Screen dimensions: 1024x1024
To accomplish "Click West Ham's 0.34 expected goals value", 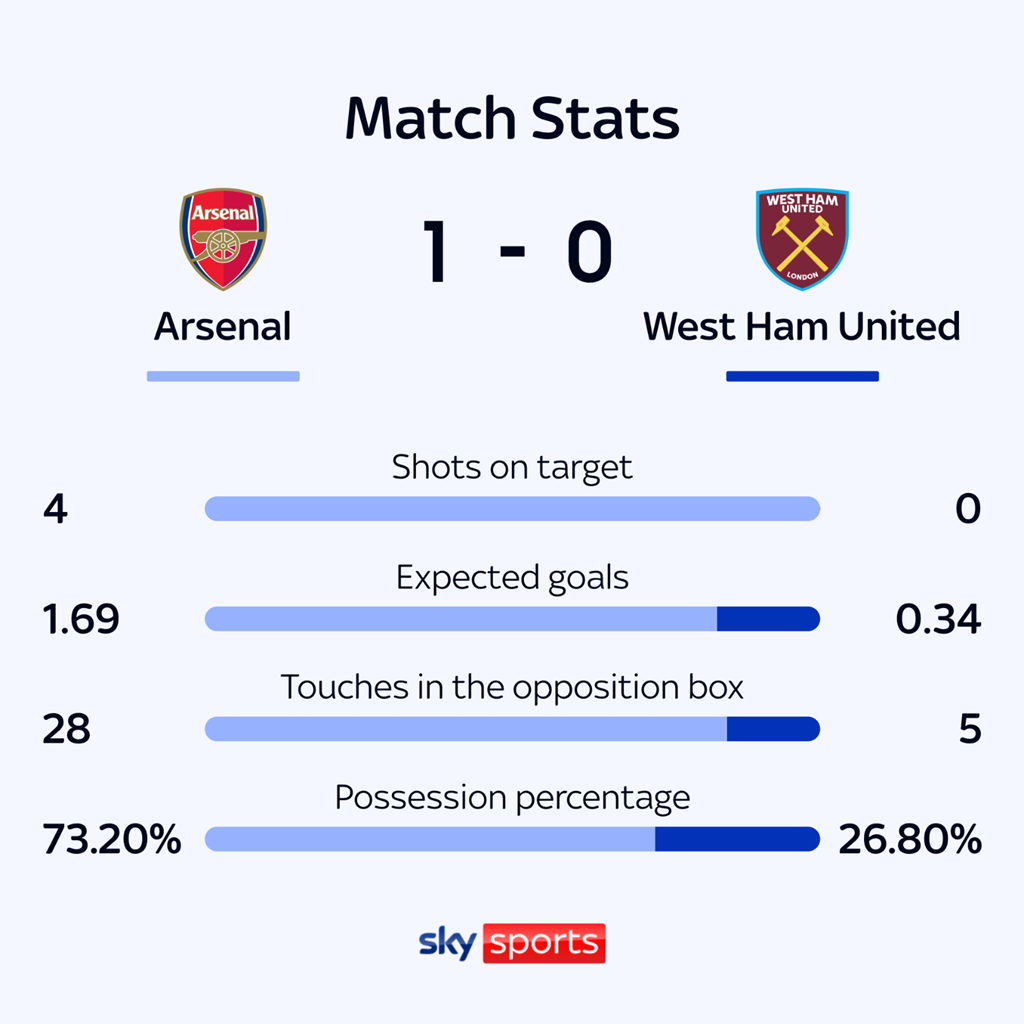I will [x=938, y=620].
